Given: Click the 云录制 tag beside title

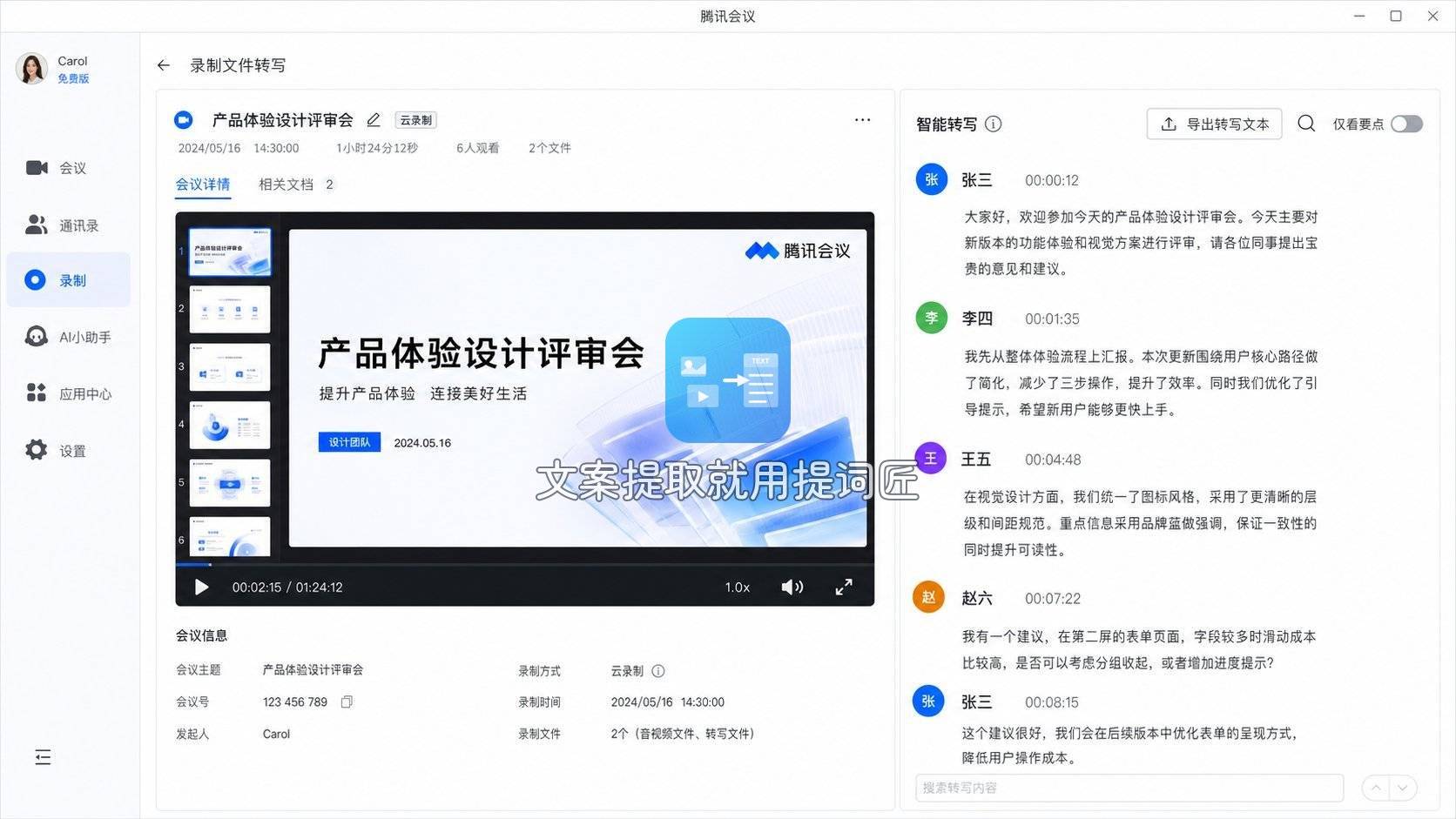Looking at the screenshot, I should (415, 120).
